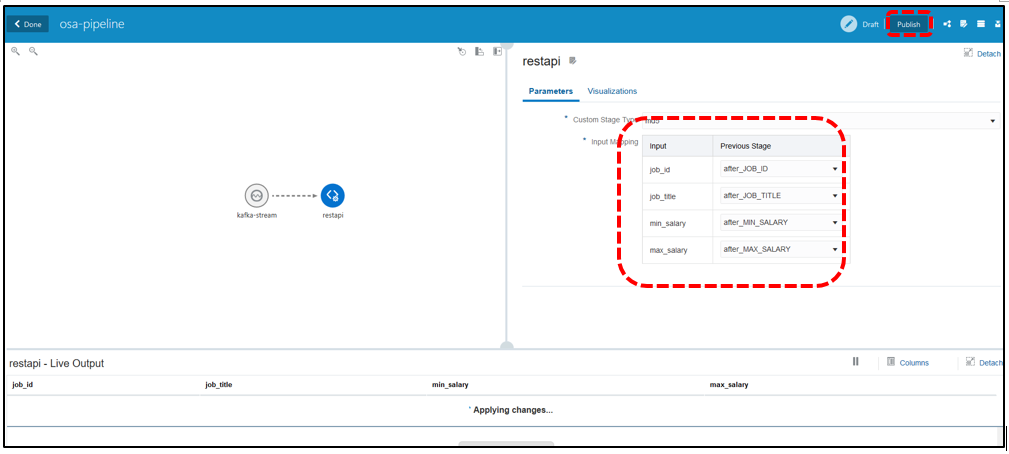Click the Columns icon in Live Output

(891, 362)
